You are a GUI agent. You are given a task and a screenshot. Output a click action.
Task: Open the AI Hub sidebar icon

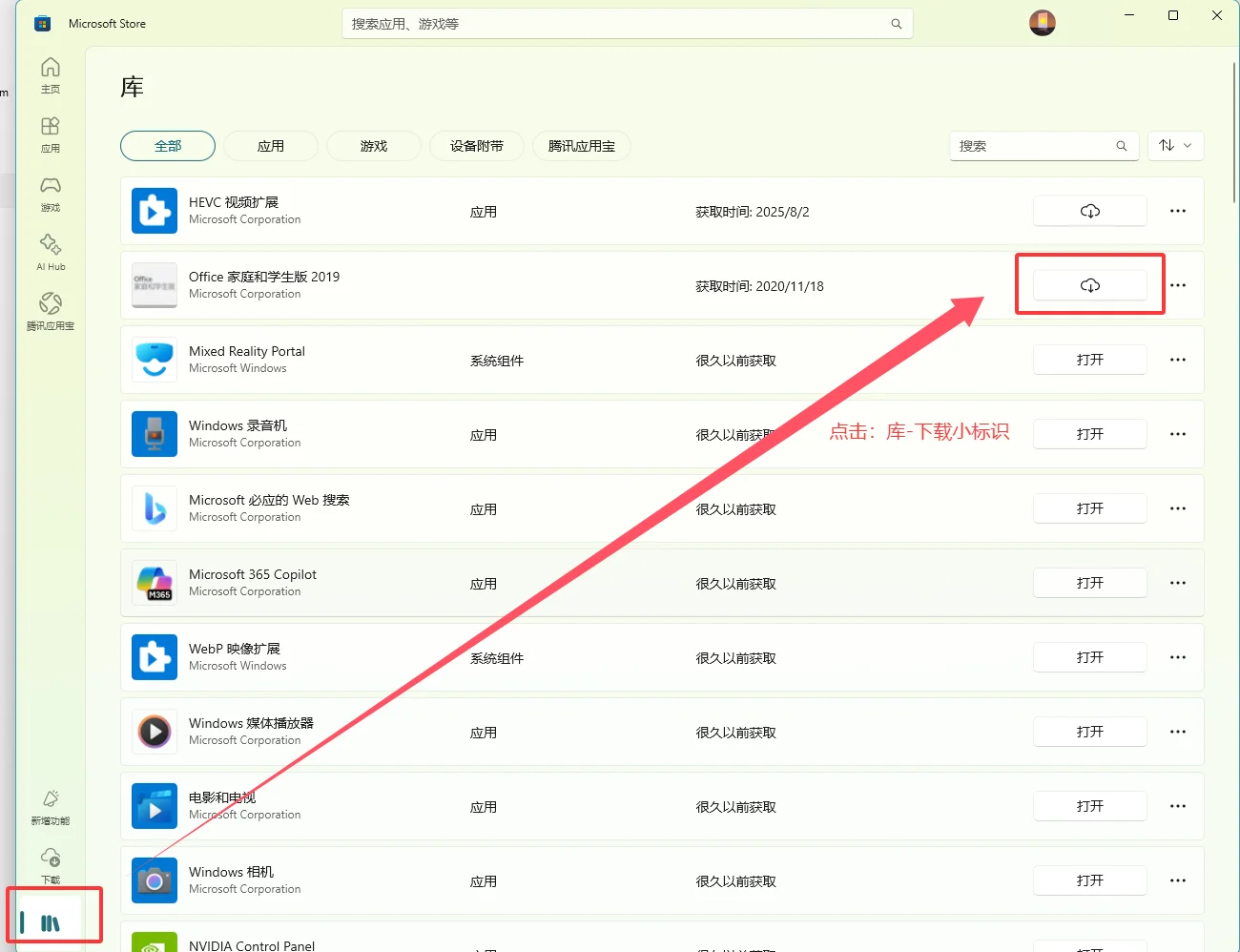click(x=50, y=250)
